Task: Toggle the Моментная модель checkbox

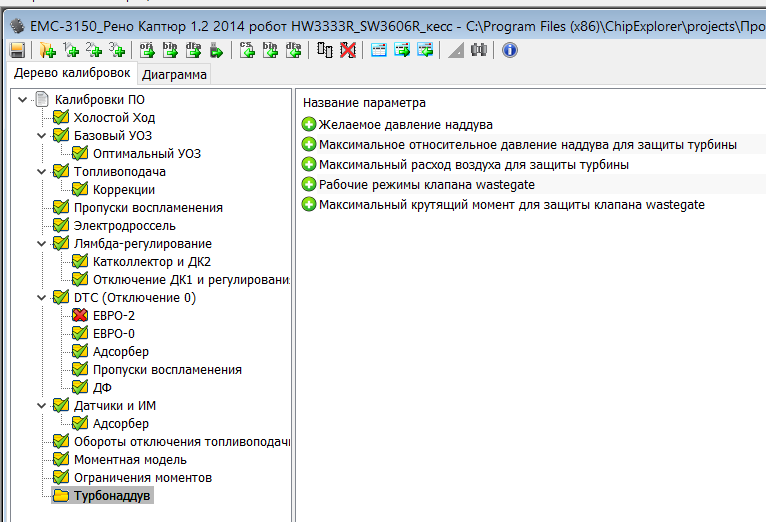Action: coord(61,460)
